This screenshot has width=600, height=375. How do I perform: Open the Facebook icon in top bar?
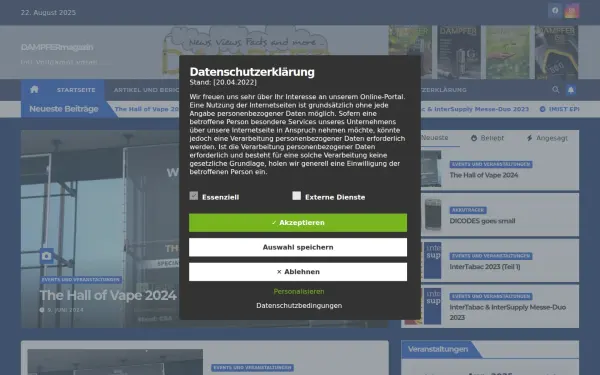pyautogui.click(x=555, y=11)
